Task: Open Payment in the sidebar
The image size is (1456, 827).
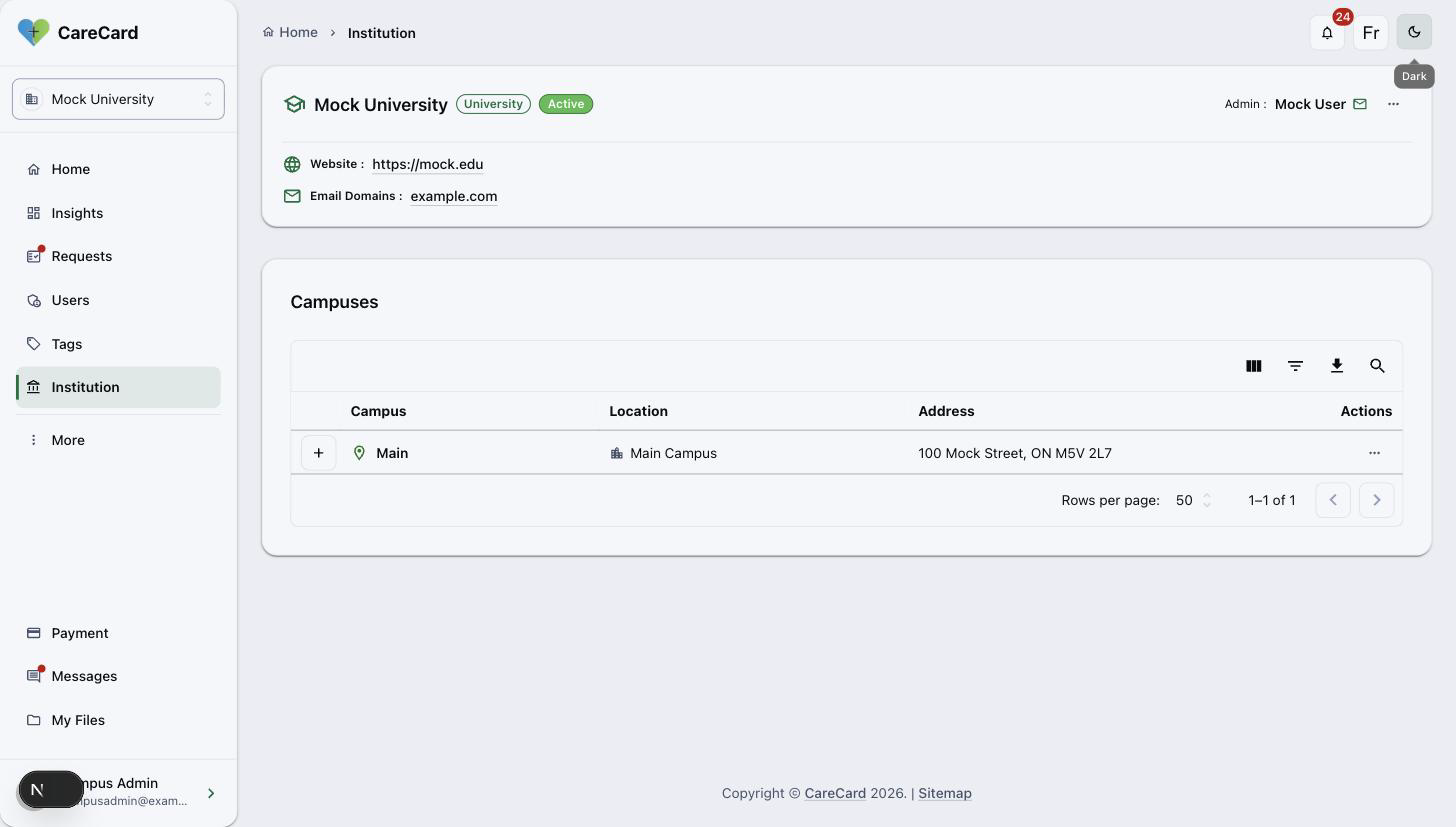Action: pyautogui.click(x=118, y=633)
